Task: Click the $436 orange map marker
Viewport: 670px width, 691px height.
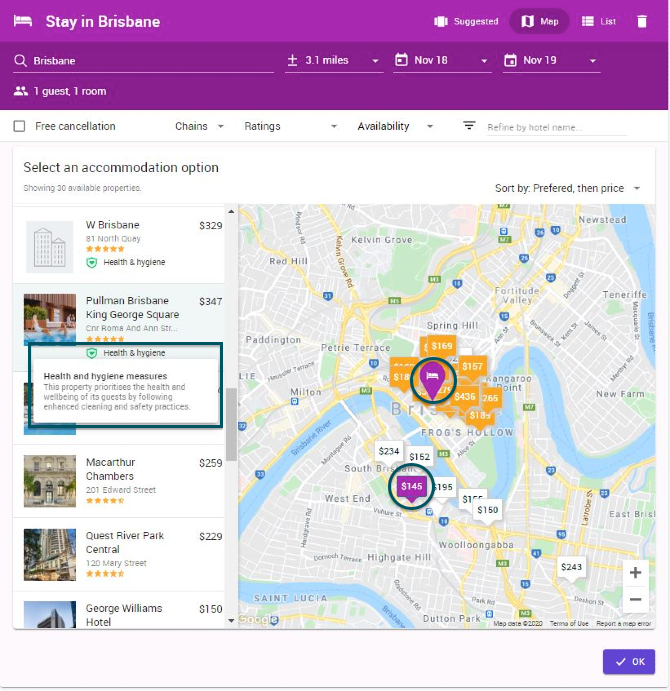Action: pyautogui.click(x=465, y=397)
